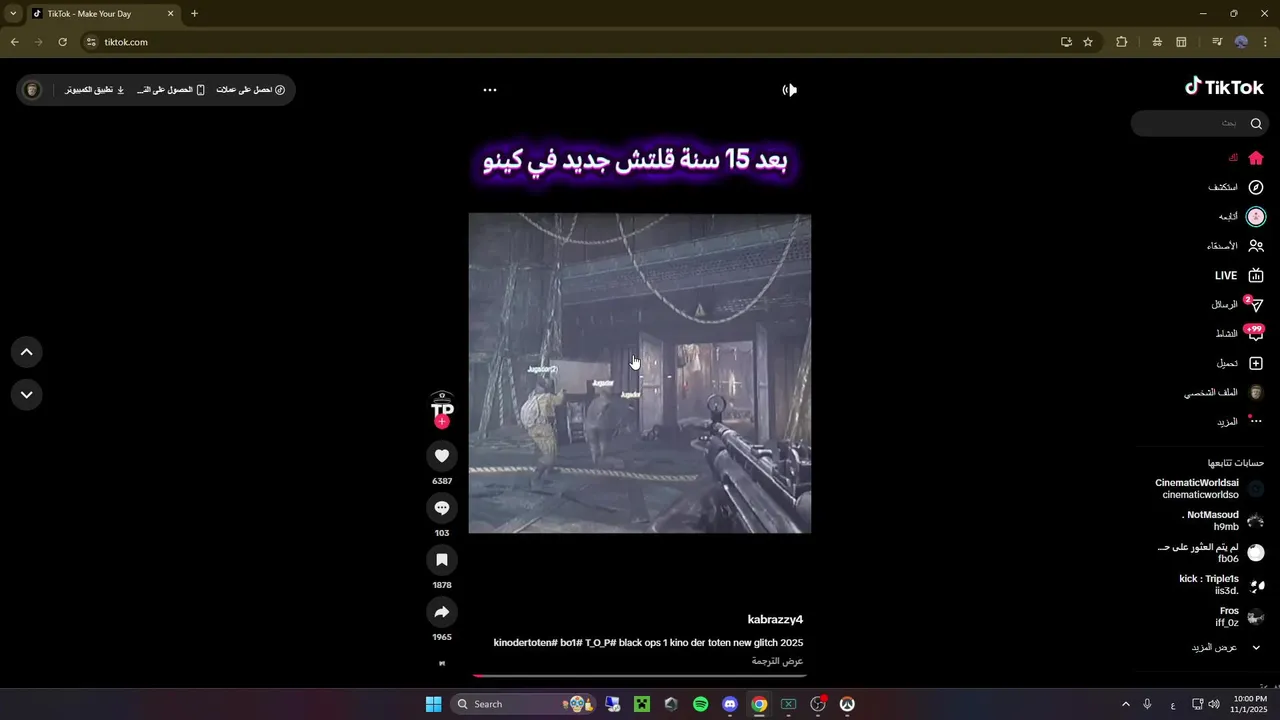This screenshot has height=720, width=1280.
Task: Open الأصدقاء (Friends) in sidebar
Action: (1235, 245)
